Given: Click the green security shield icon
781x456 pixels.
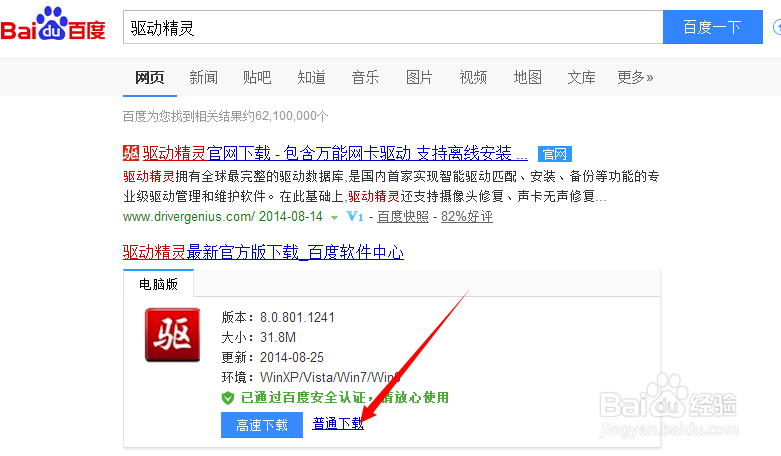Looking at the screenshot, I should 228,398.
